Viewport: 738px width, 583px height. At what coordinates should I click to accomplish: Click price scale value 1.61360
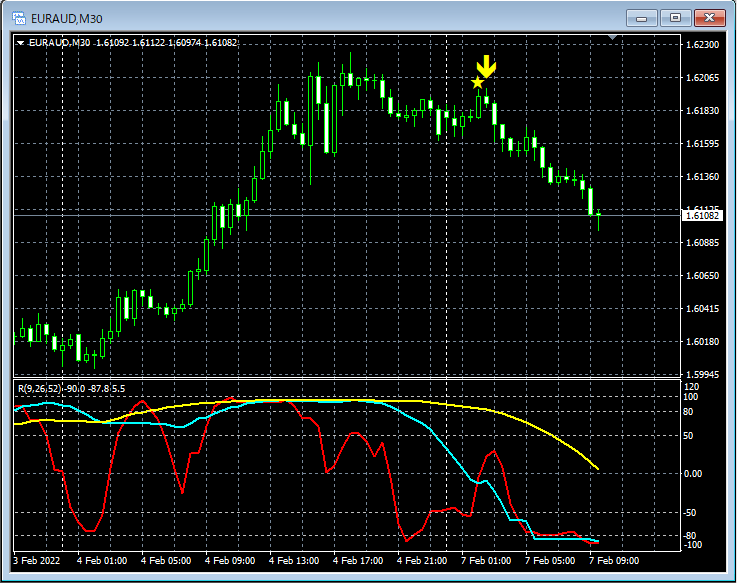tap(703, 176)
